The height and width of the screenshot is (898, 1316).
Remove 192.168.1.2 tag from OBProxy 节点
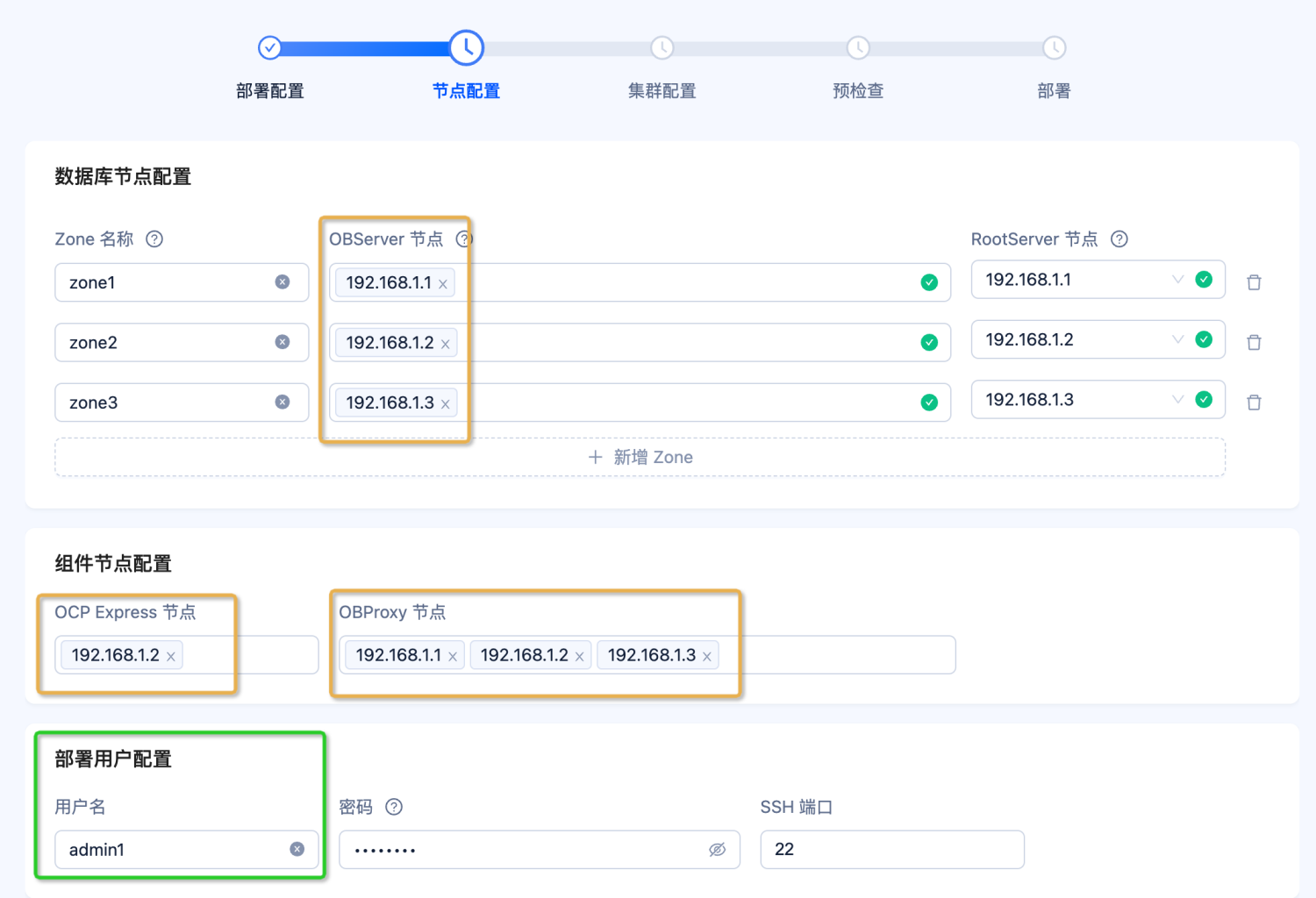579,657
